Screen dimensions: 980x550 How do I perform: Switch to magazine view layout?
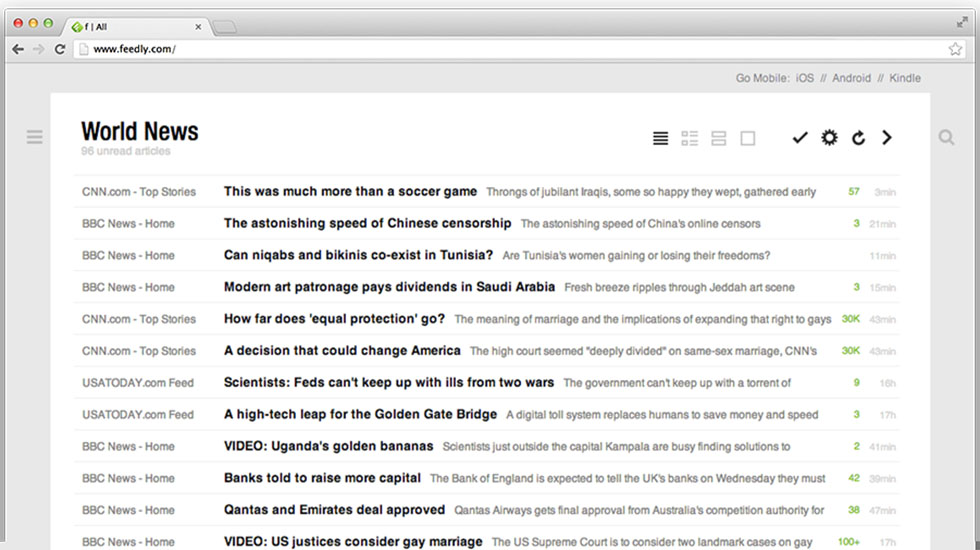pyautogui.click(x=689, y=138)
